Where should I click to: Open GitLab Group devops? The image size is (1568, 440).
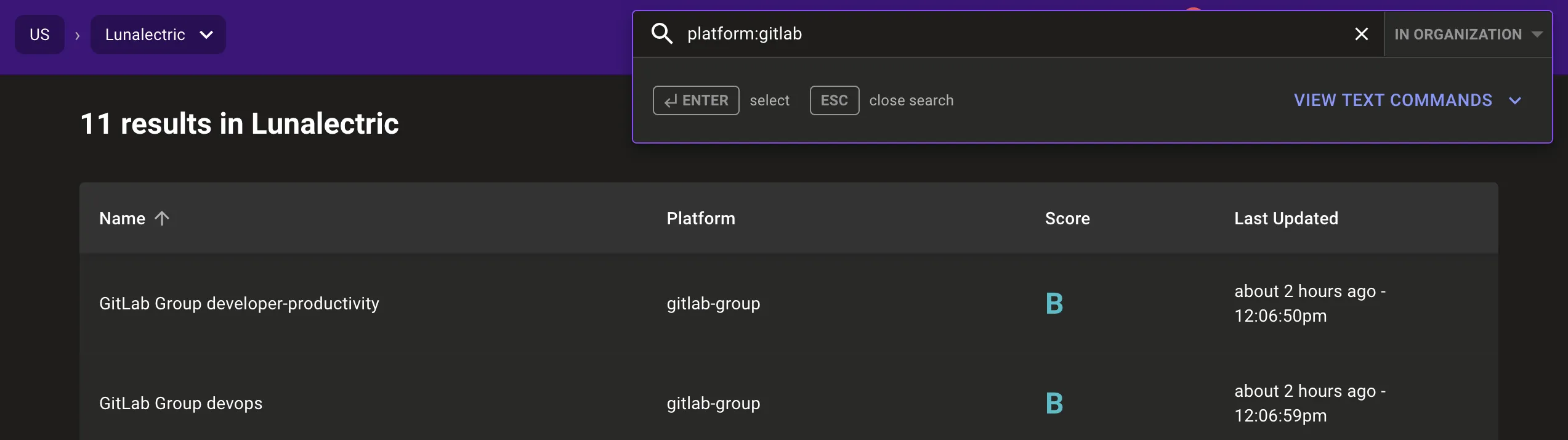180,403
